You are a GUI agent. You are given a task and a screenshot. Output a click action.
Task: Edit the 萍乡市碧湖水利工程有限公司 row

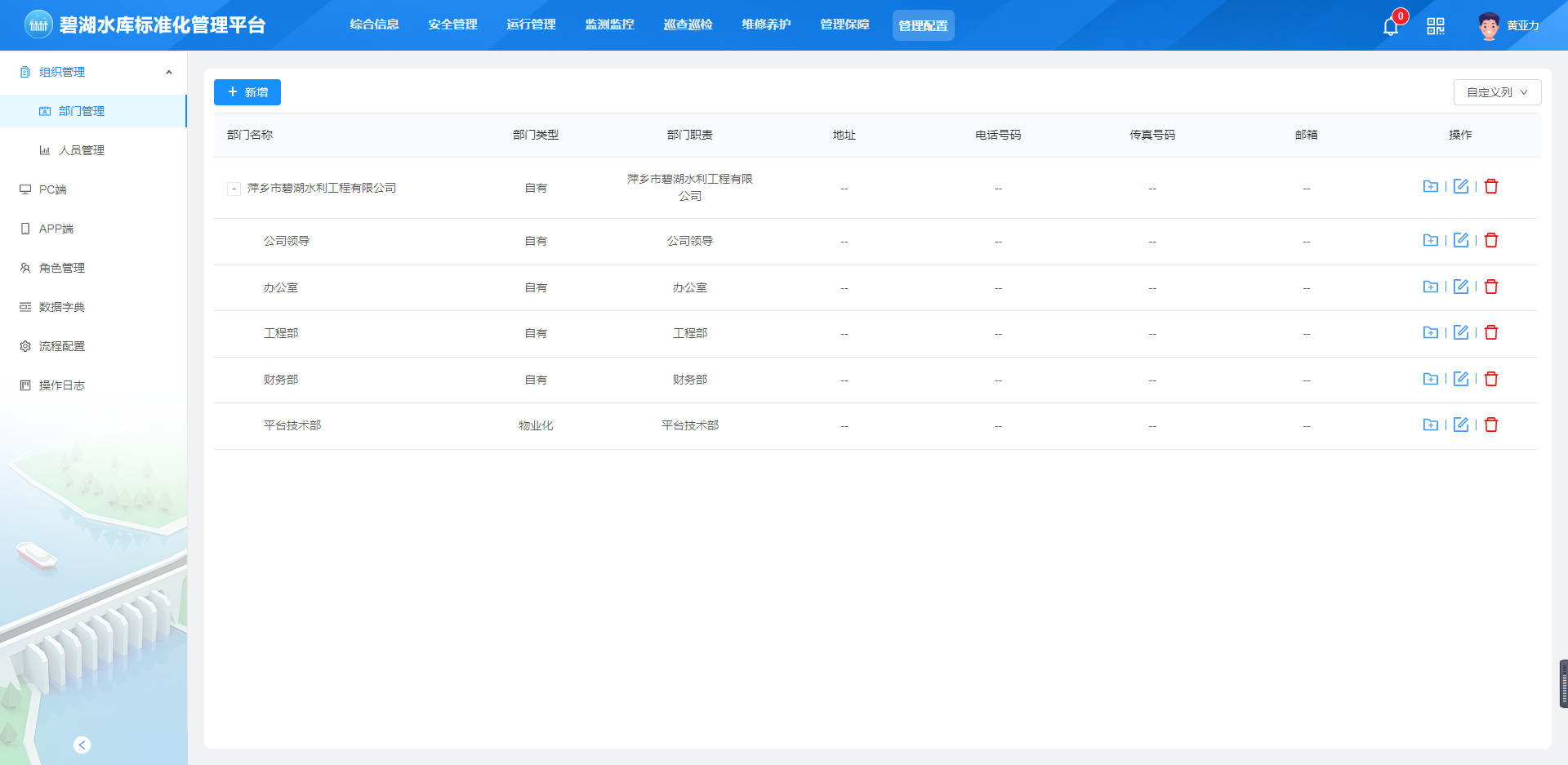(1461, 186)
